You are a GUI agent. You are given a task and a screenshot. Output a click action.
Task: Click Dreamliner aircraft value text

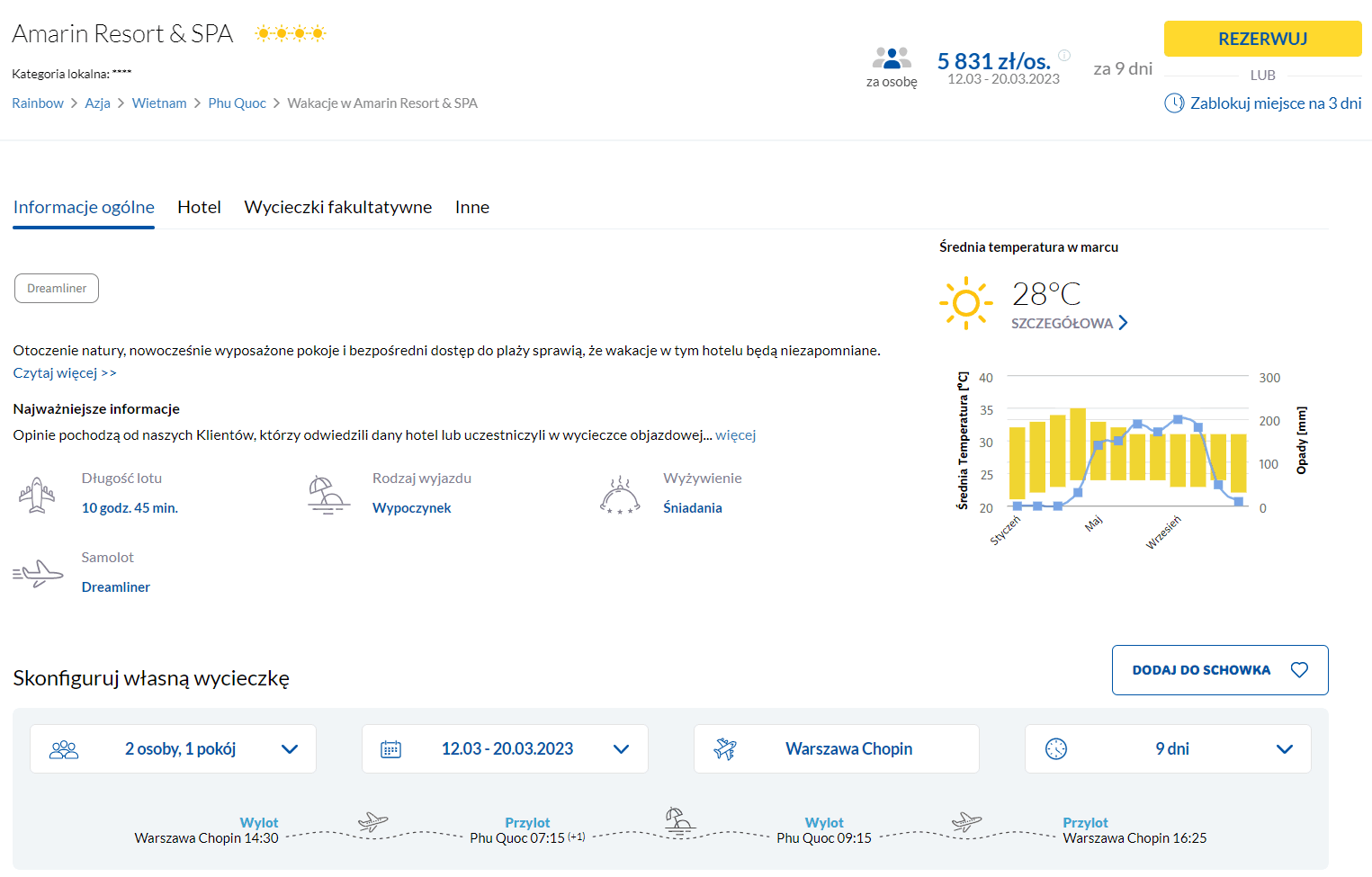tap(116, 587)
